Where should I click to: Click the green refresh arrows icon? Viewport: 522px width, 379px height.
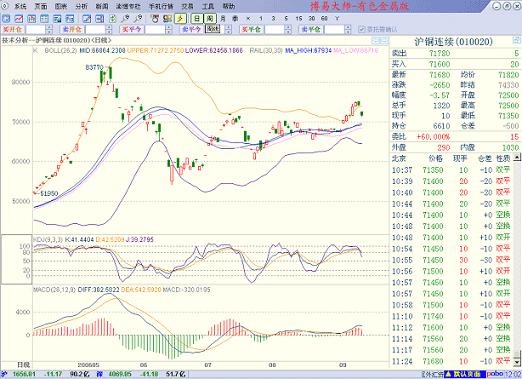click(113, 19)
